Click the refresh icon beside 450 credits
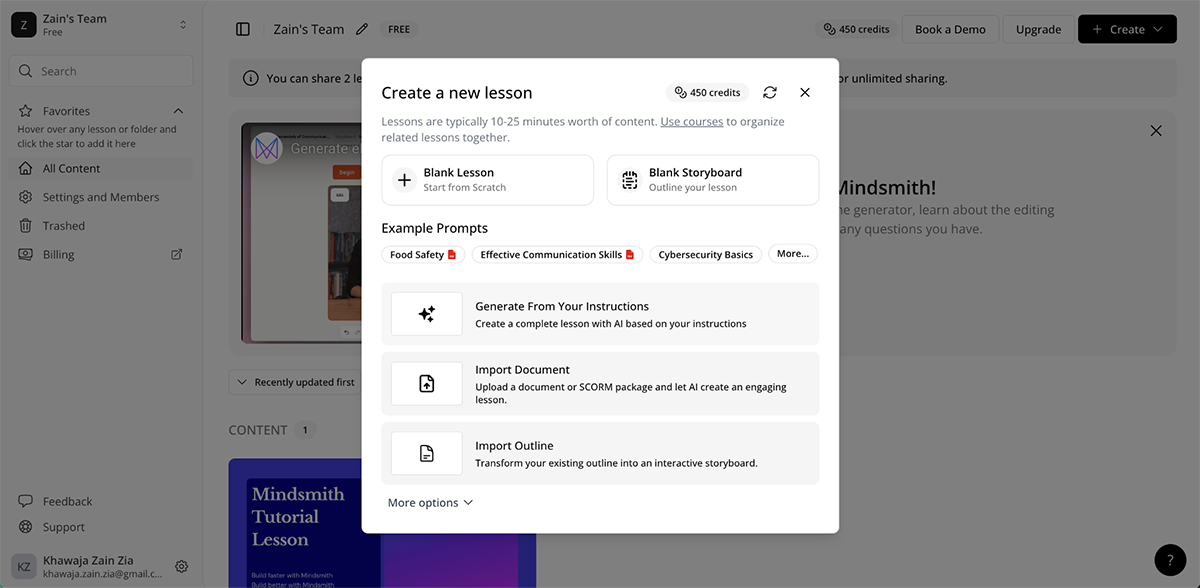The height and width of the screenshot is (588, 1200). point(770,92)
